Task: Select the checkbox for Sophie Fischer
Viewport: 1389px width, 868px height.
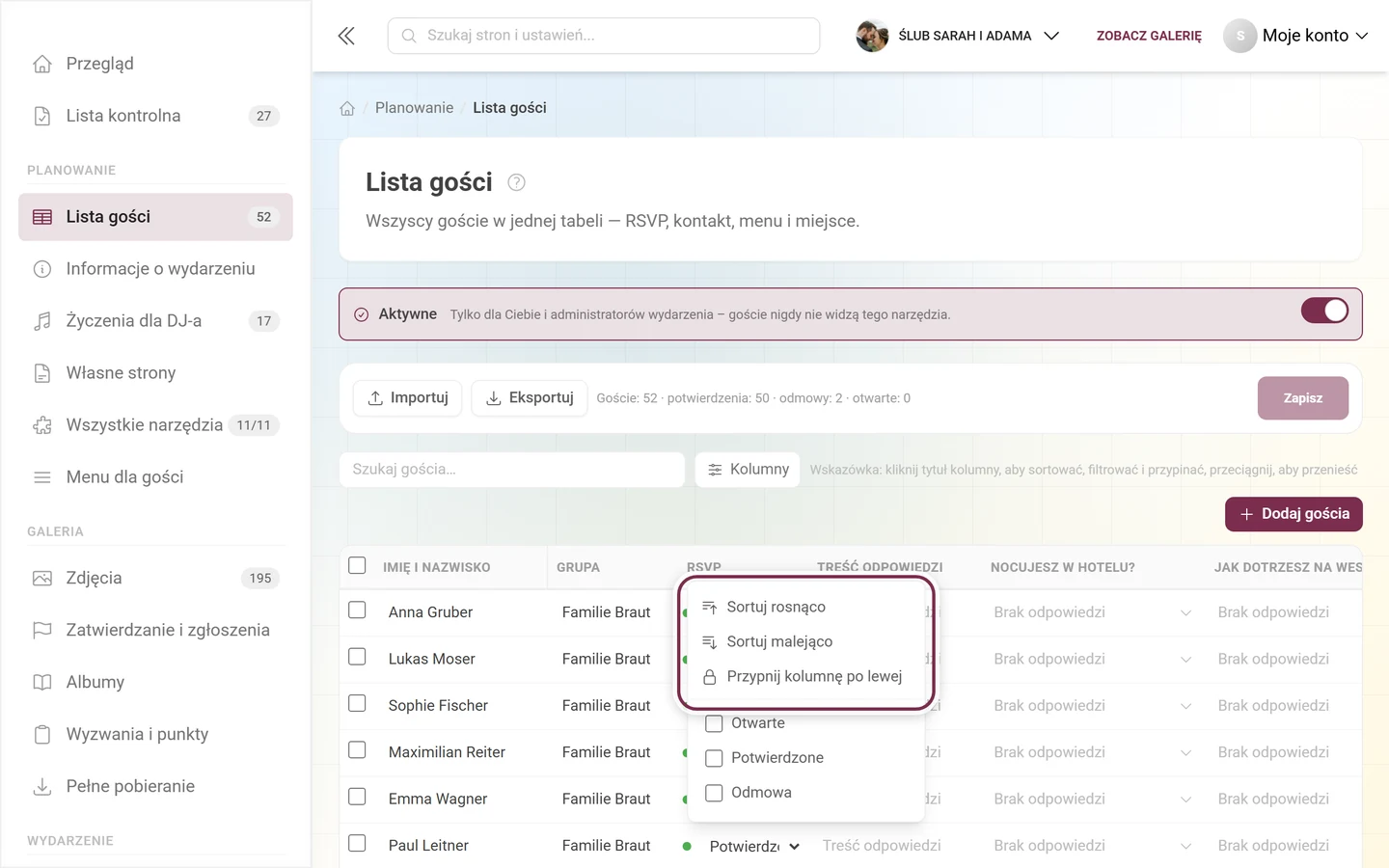Action: [x=357, y=703]
